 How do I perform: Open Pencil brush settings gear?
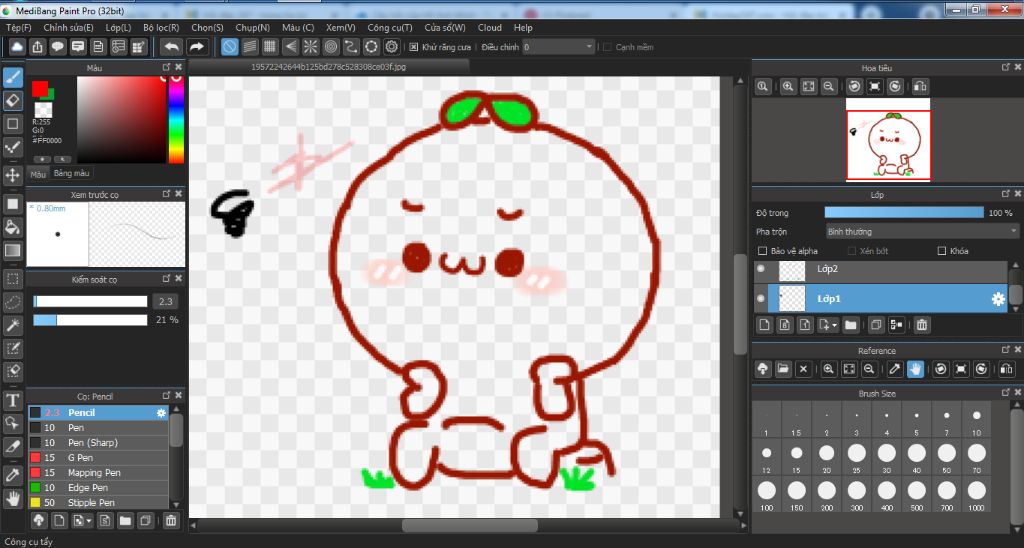161,413
